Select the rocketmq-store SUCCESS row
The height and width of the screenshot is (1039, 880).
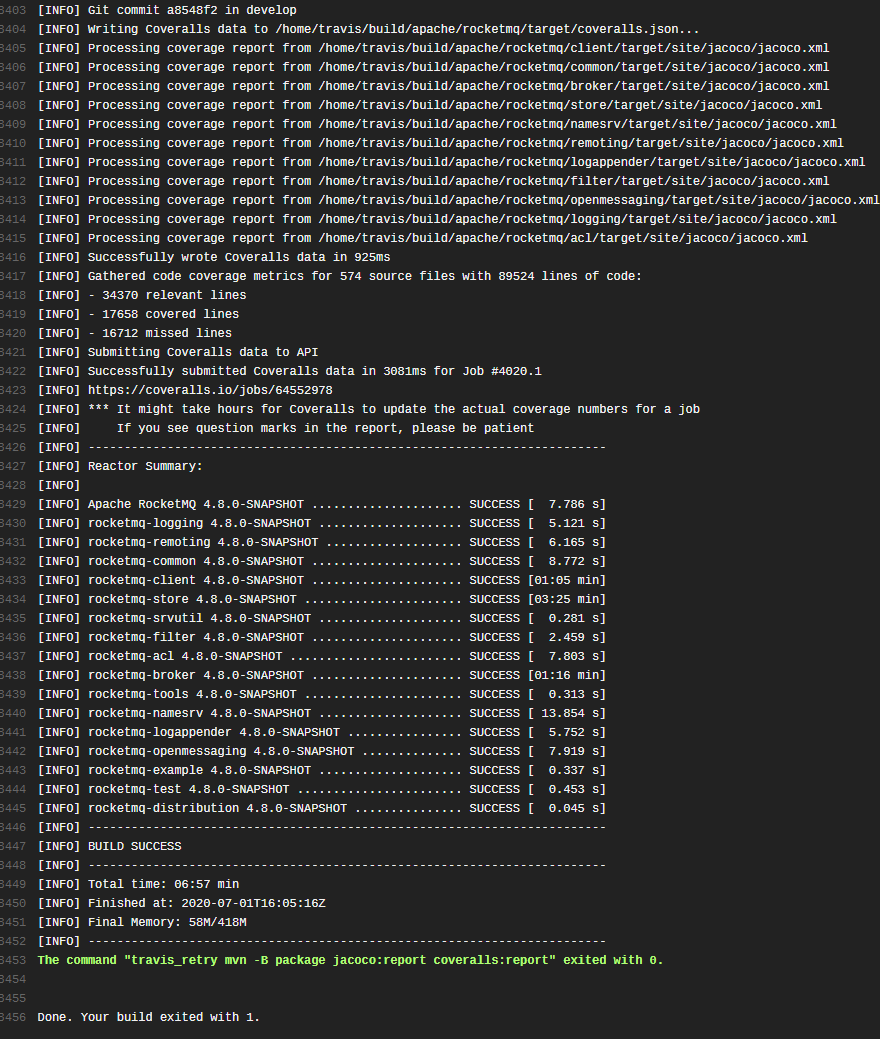click(321, 599)
